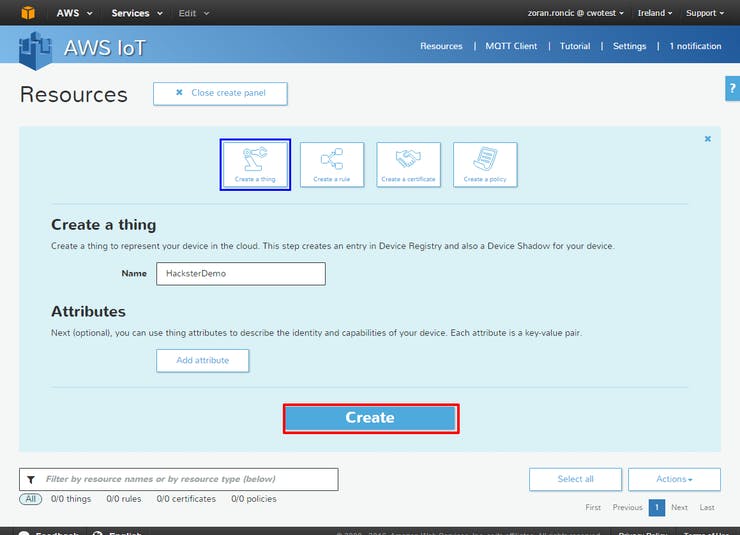Select the Create a thing icon
The height and width of the screenshot is (535, 740).
pyautogui.click(x=255, y=165)
